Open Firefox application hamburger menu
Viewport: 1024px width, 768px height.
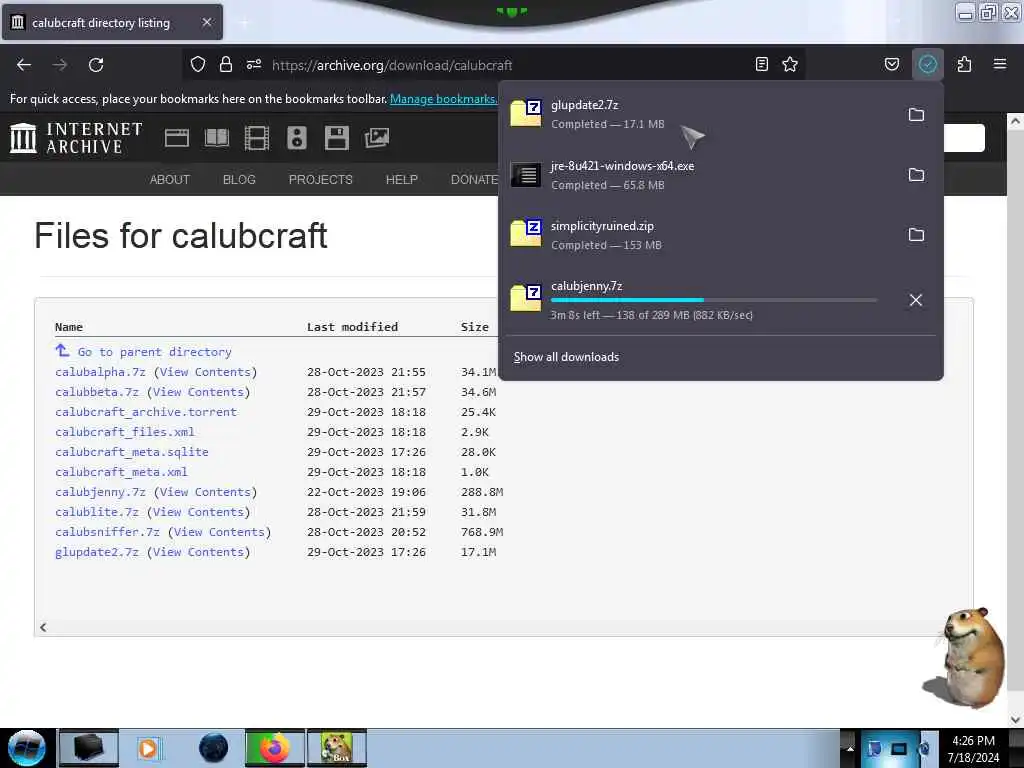(x=1000, y=64)
